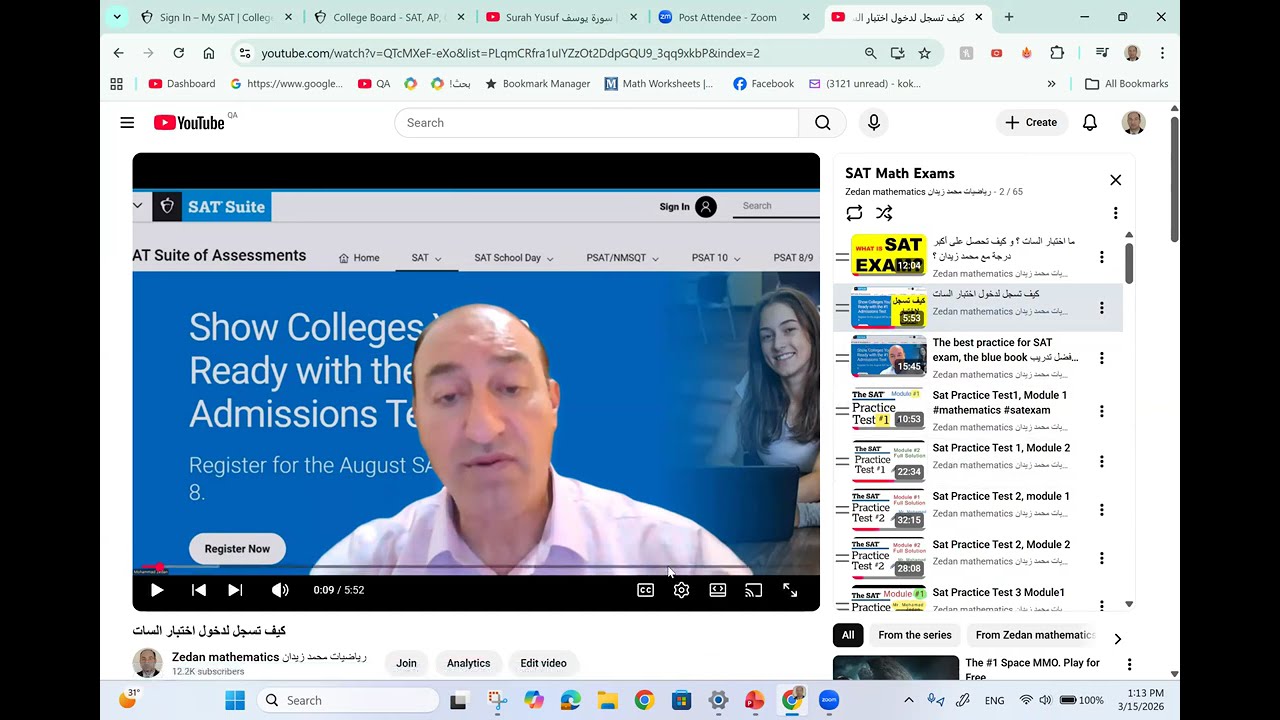The width and height of the screenshot is (1280, 720).
Task: Open the Chrome three-dot menu
Action: point(1162,53)
